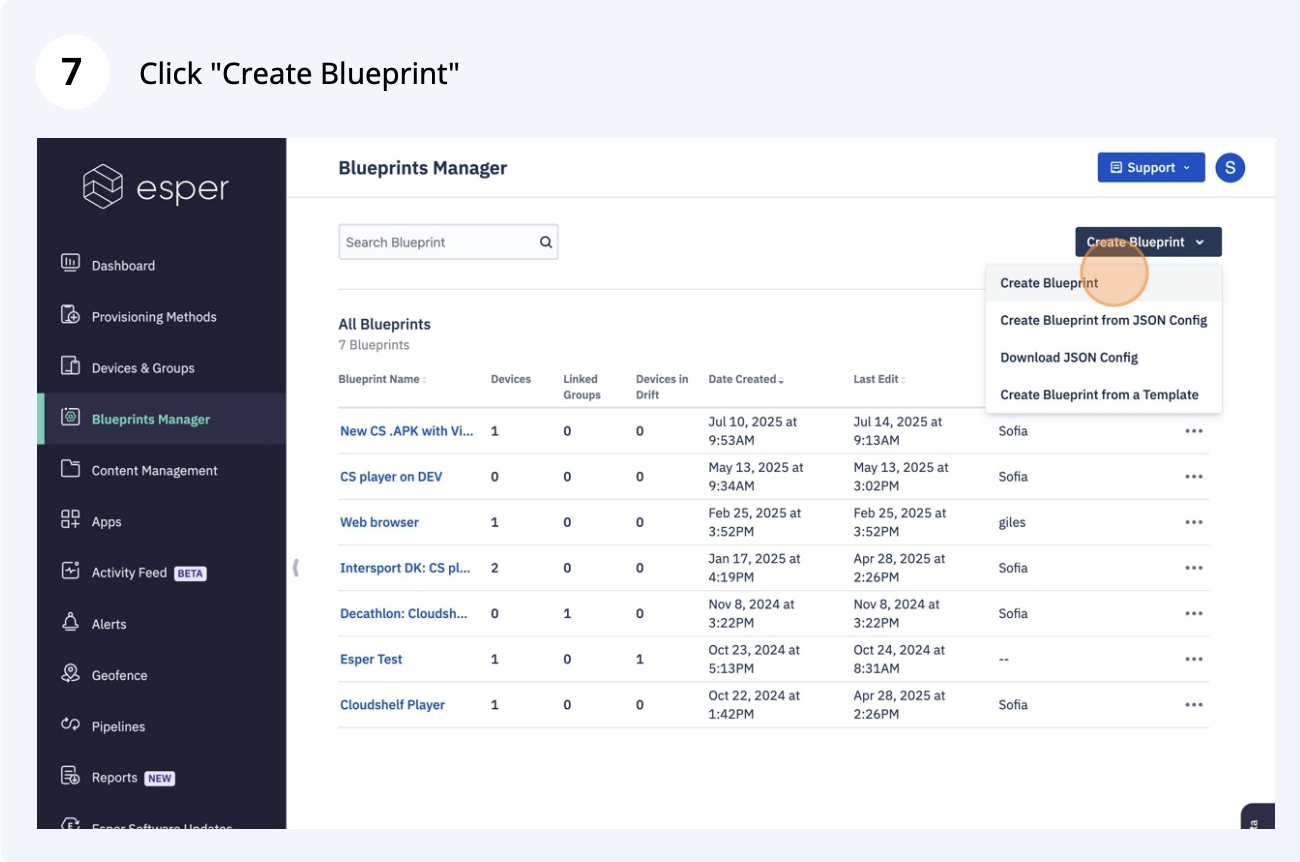The height and width of the screenshot is (862, 1300).
Task: Click the Activity Feed icon
Action: click(70, 571)
